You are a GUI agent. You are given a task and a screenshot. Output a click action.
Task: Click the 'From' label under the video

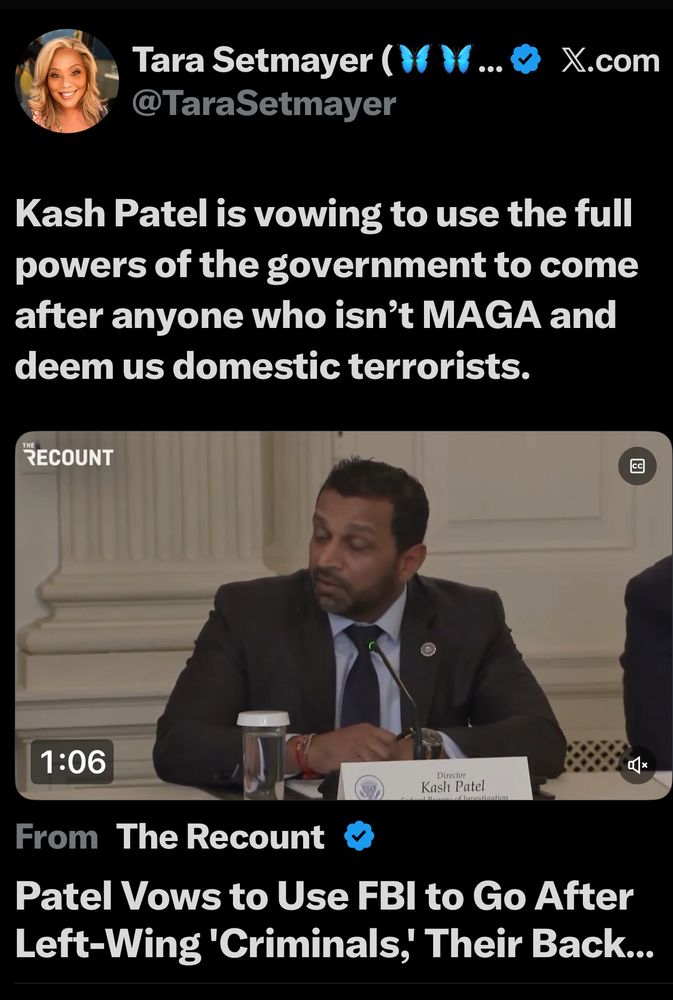(x=56, y=836)
